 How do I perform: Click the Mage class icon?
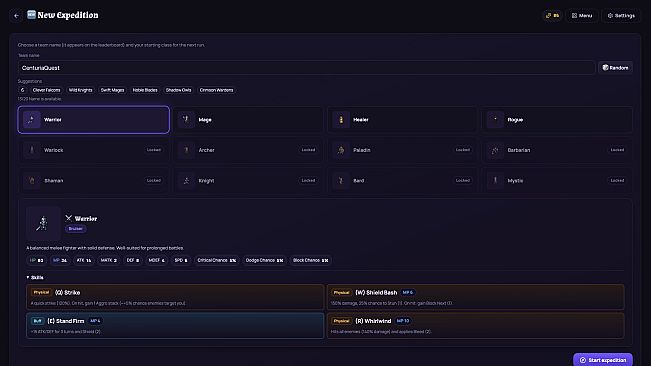[x=186, y=120]
